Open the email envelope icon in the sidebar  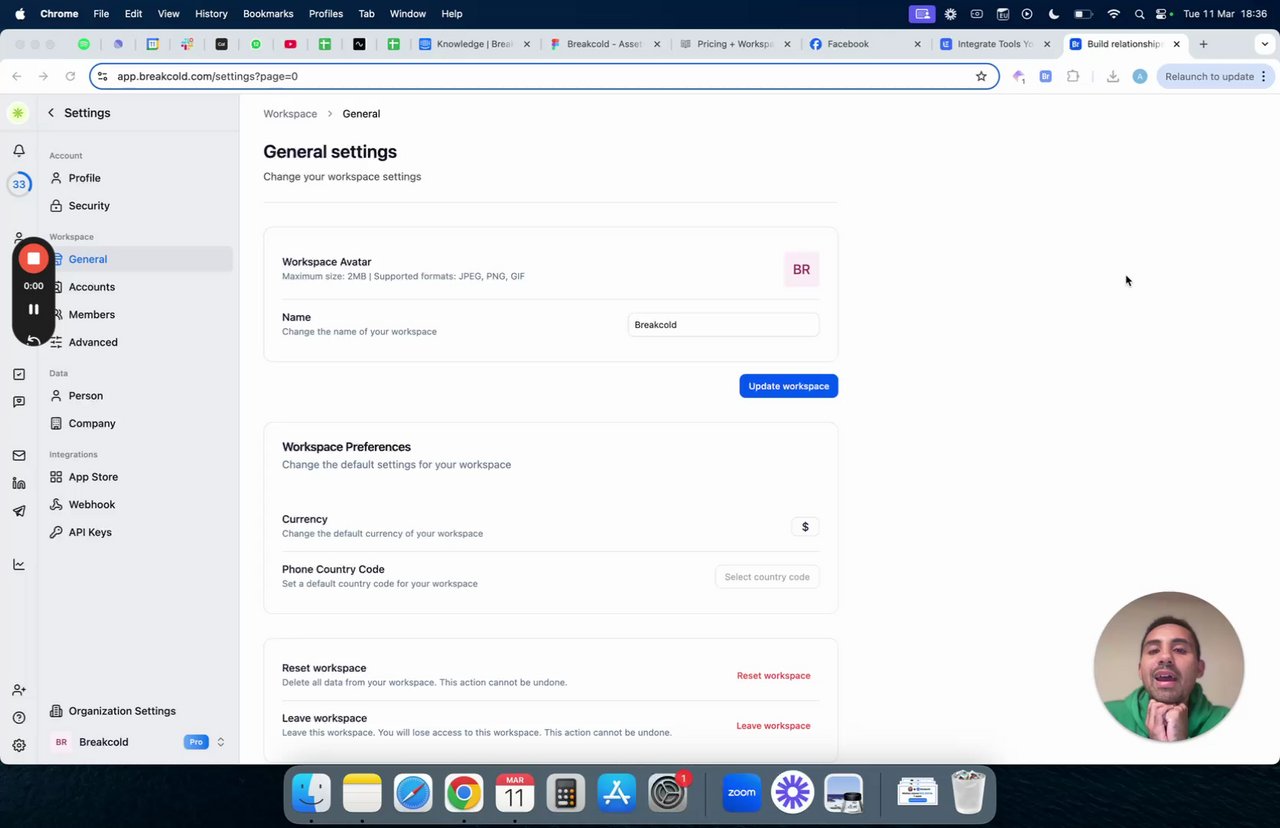point(19,455)
